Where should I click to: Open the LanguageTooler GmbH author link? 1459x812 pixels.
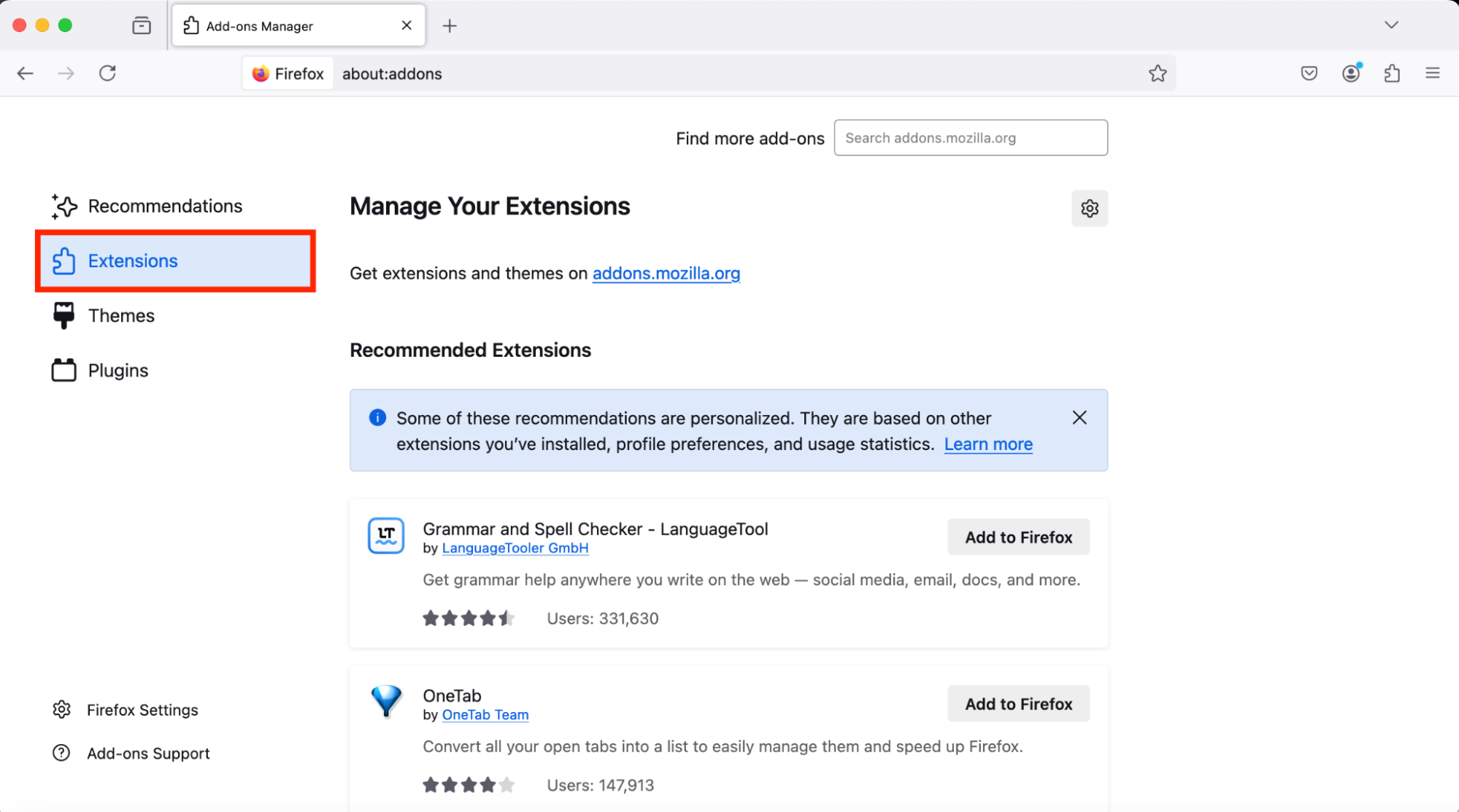point(515,548)
